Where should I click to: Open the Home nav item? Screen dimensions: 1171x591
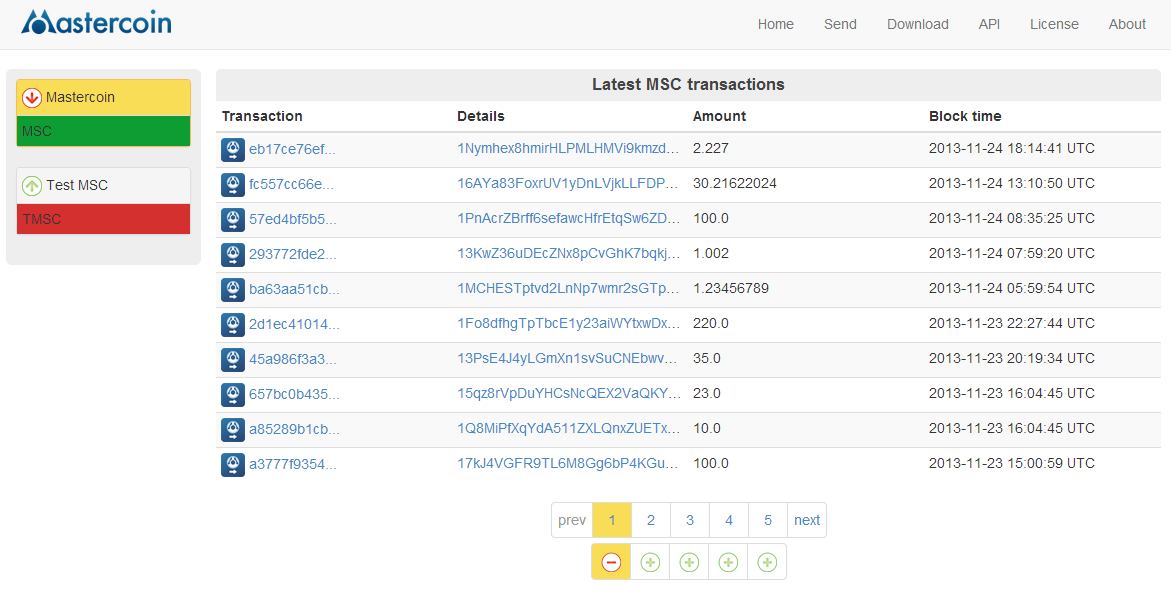(x=776, y=24)
